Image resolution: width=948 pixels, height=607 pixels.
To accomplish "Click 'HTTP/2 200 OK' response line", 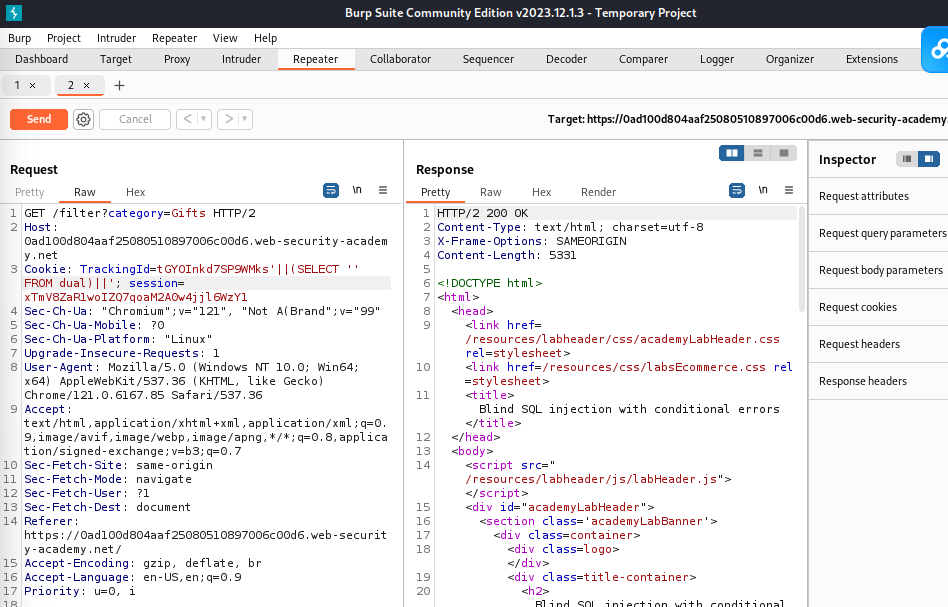I will tap(482, 213).
